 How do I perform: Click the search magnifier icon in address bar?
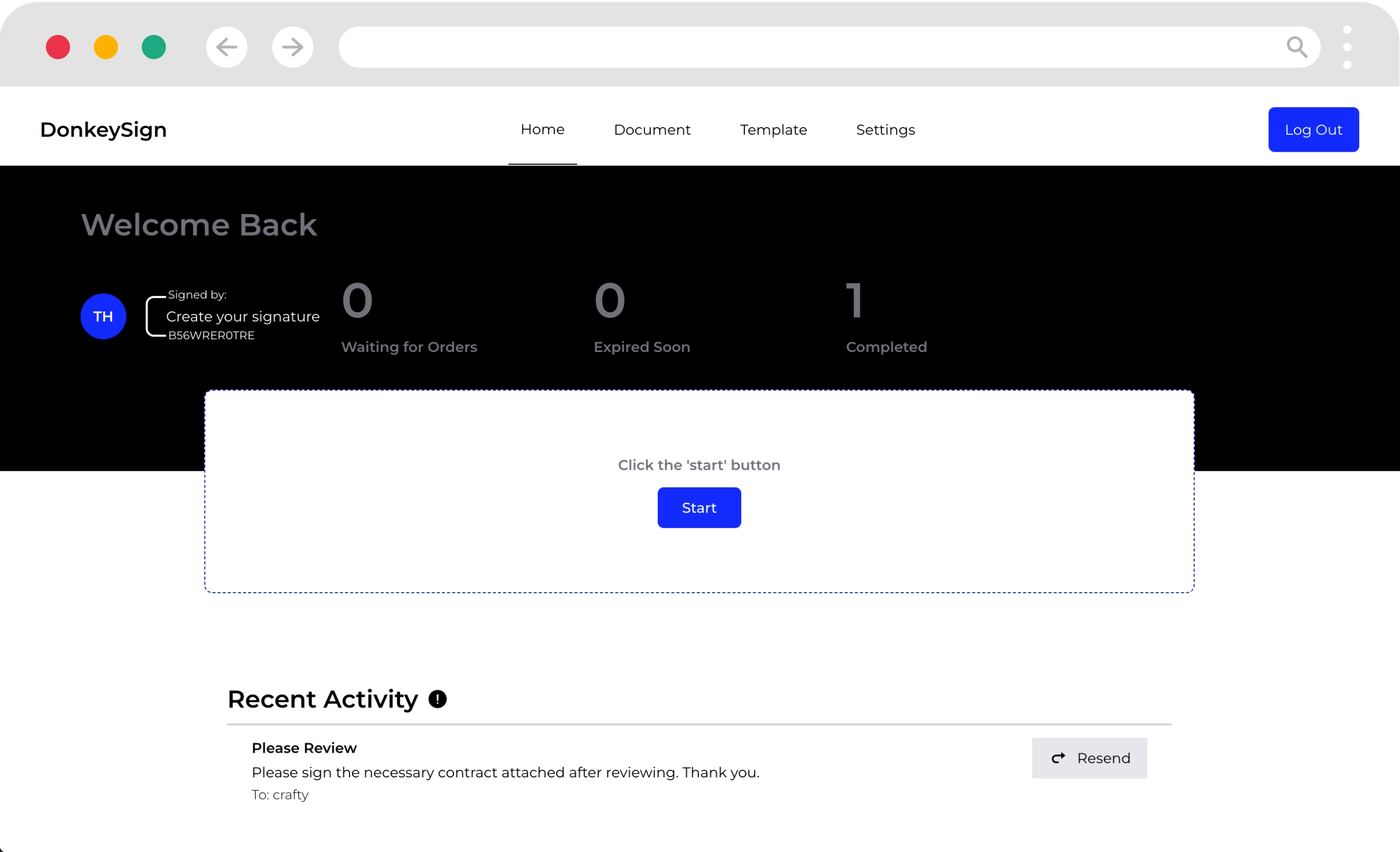click(1297, 47)
